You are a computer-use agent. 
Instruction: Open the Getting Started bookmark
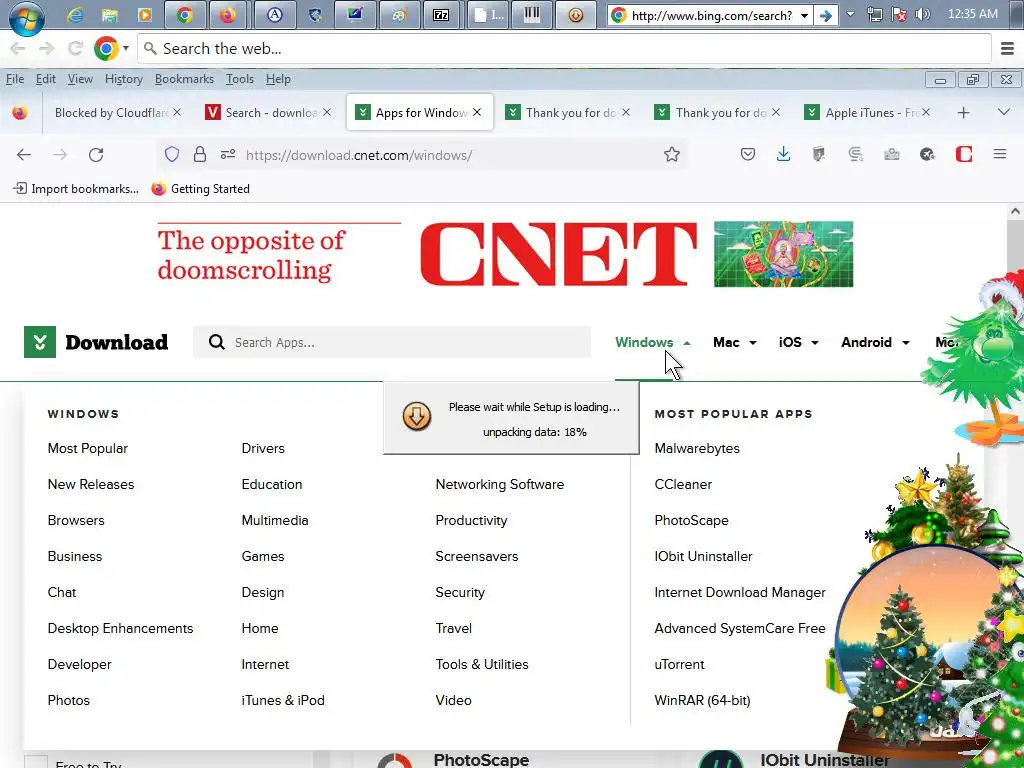point(200,189)
